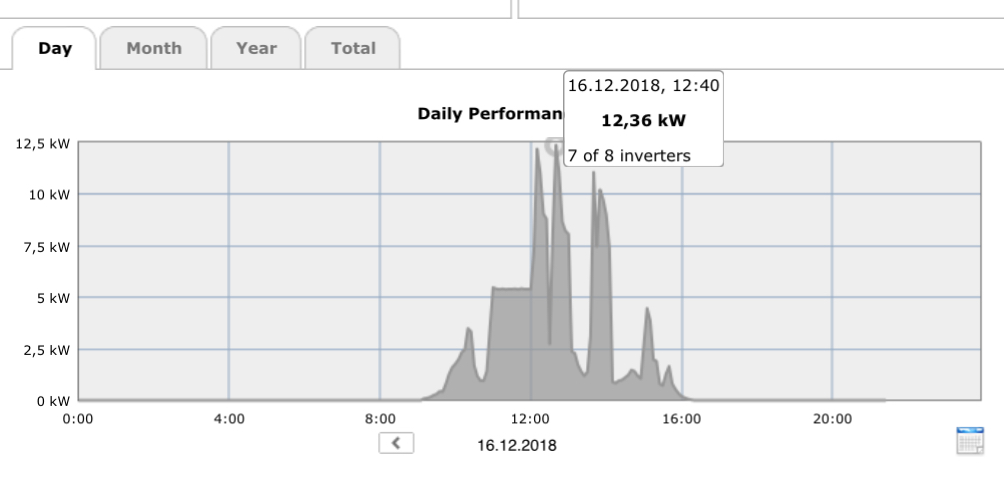
Task: Click the 12,5 kW y-axis label
Action: 43,143
